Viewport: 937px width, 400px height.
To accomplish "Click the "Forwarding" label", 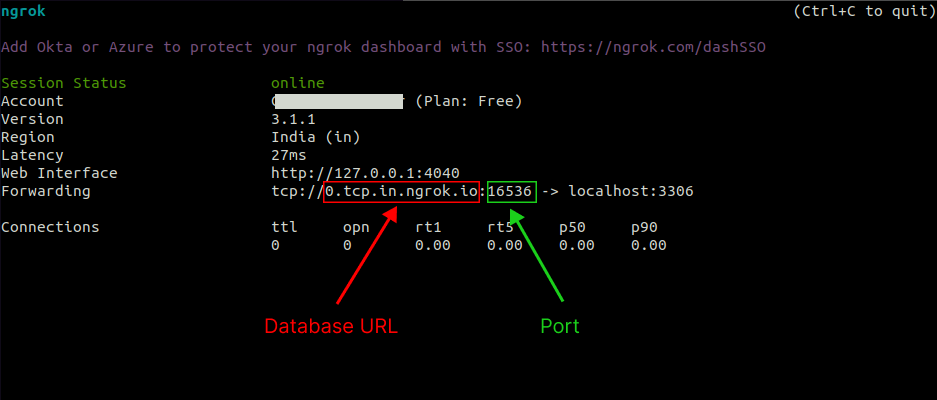I will tap(46, 191).
